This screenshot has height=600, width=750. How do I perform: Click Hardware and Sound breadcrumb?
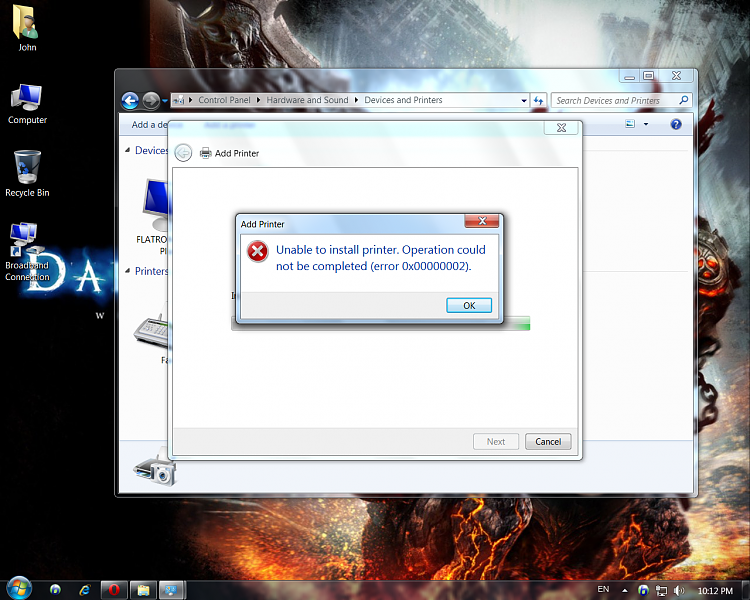coord(307,100)
